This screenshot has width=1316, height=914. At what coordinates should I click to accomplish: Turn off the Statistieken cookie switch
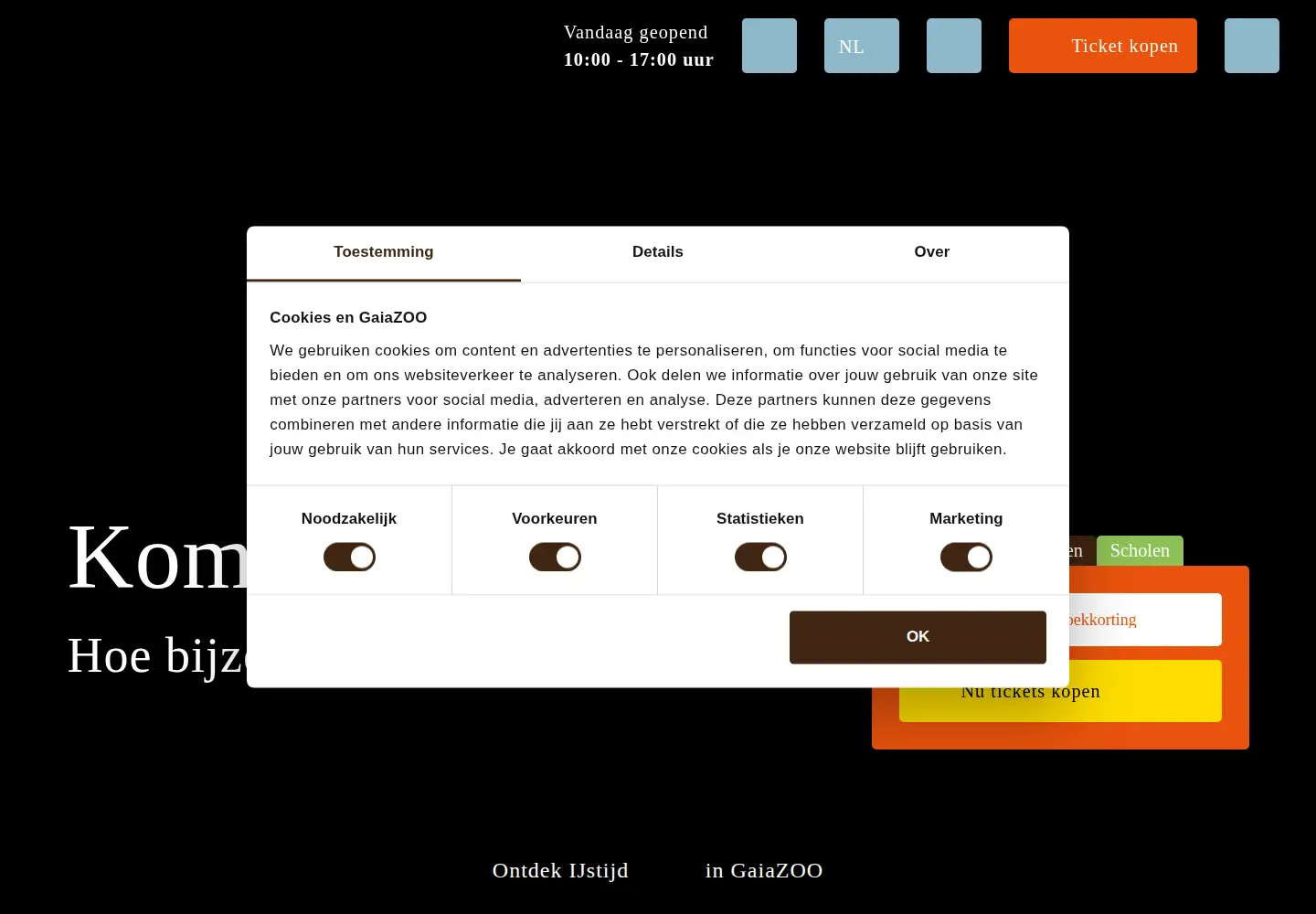tap(760, 557)
